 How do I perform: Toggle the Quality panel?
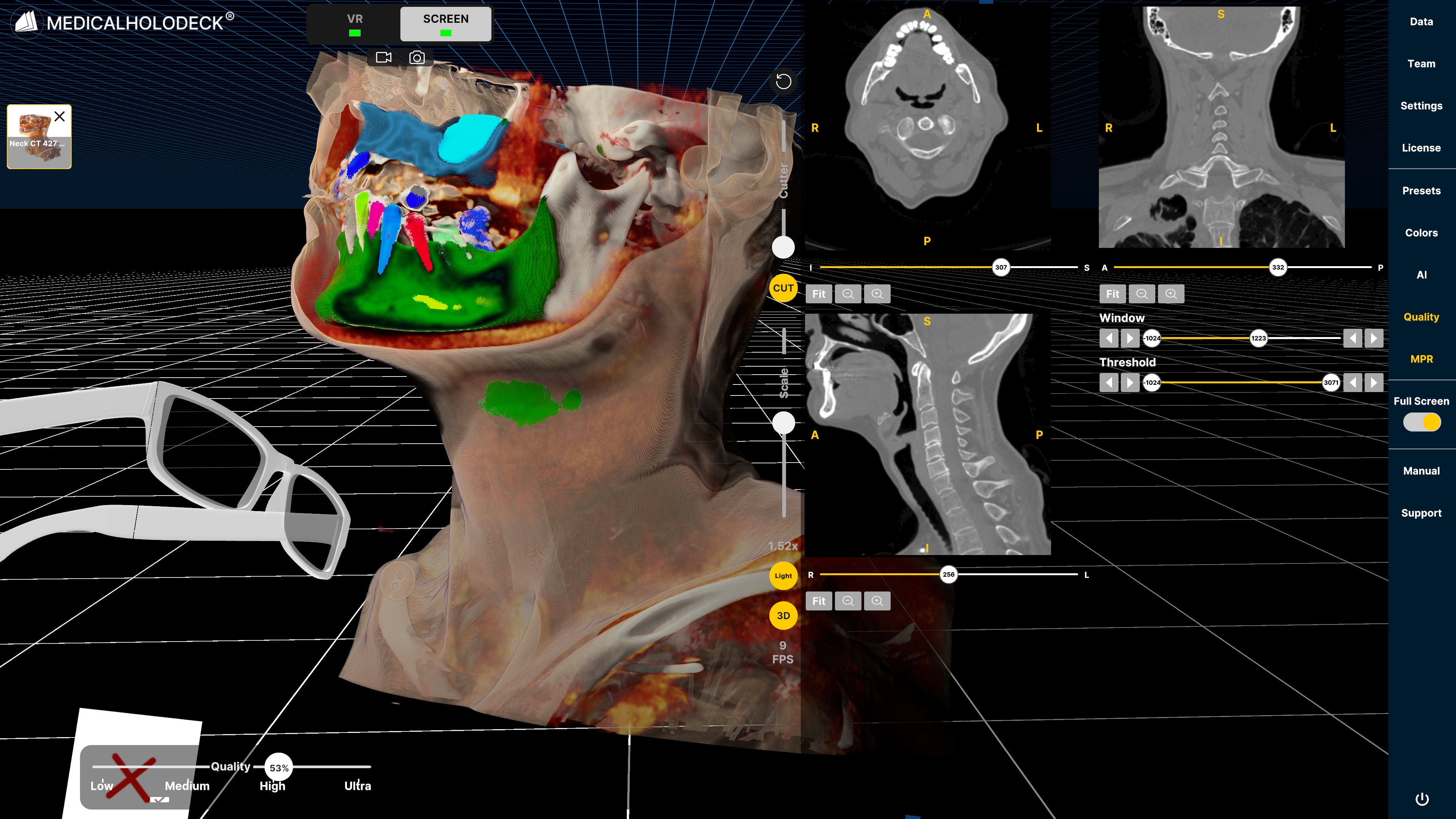[x=1421, y=317]
